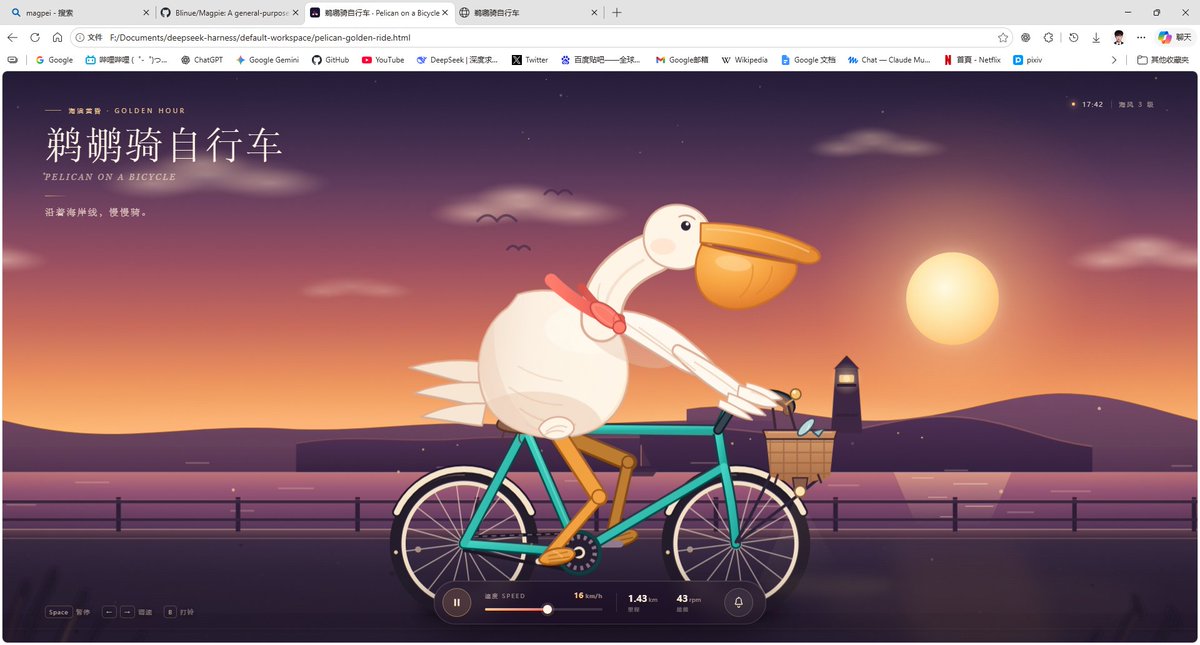
Task: Open the user profile avatar
Action: 1119,37
